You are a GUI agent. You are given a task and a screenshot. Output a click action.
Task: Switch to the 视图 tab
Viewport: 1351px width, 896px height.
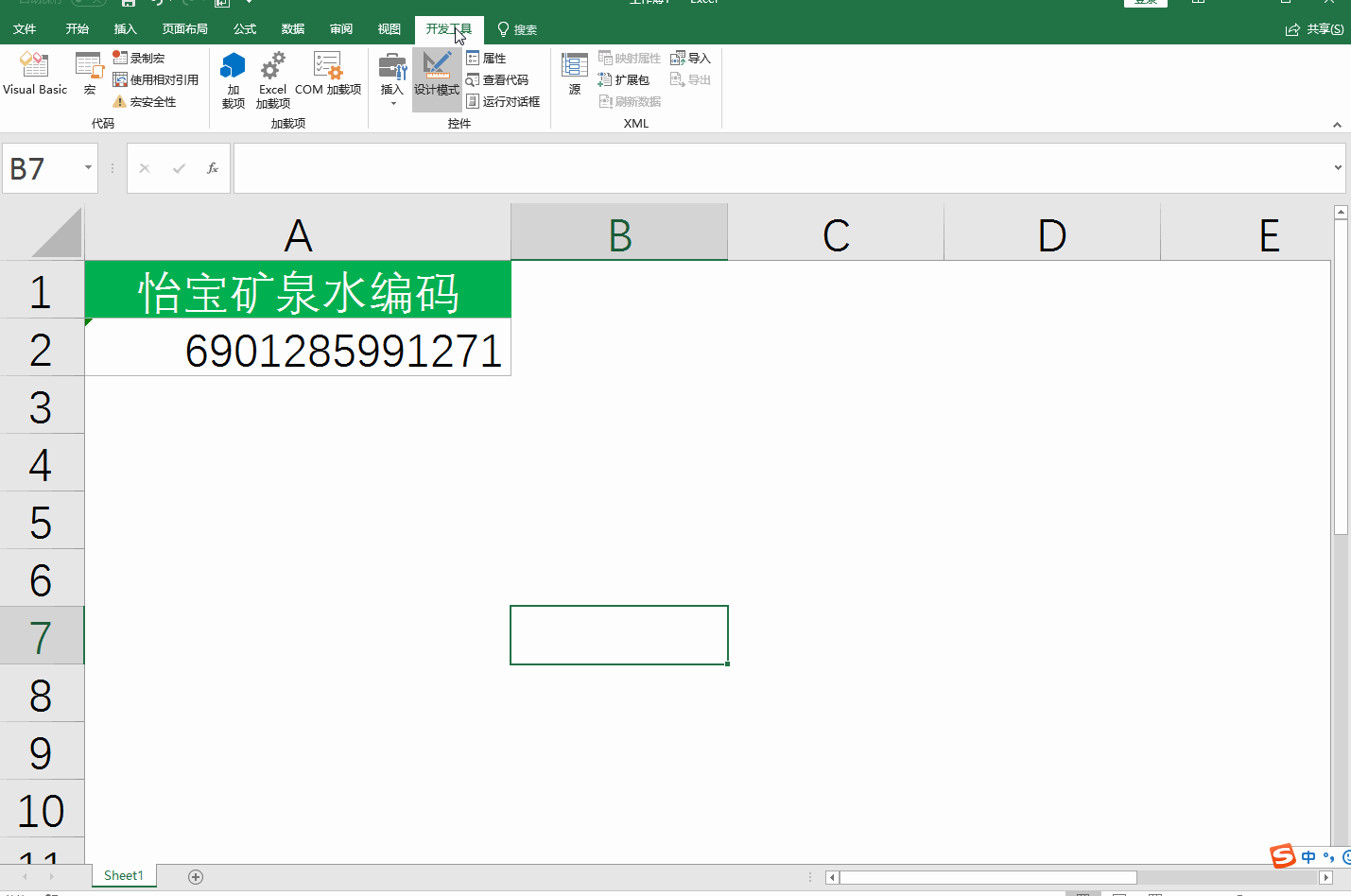pos(390,29)
